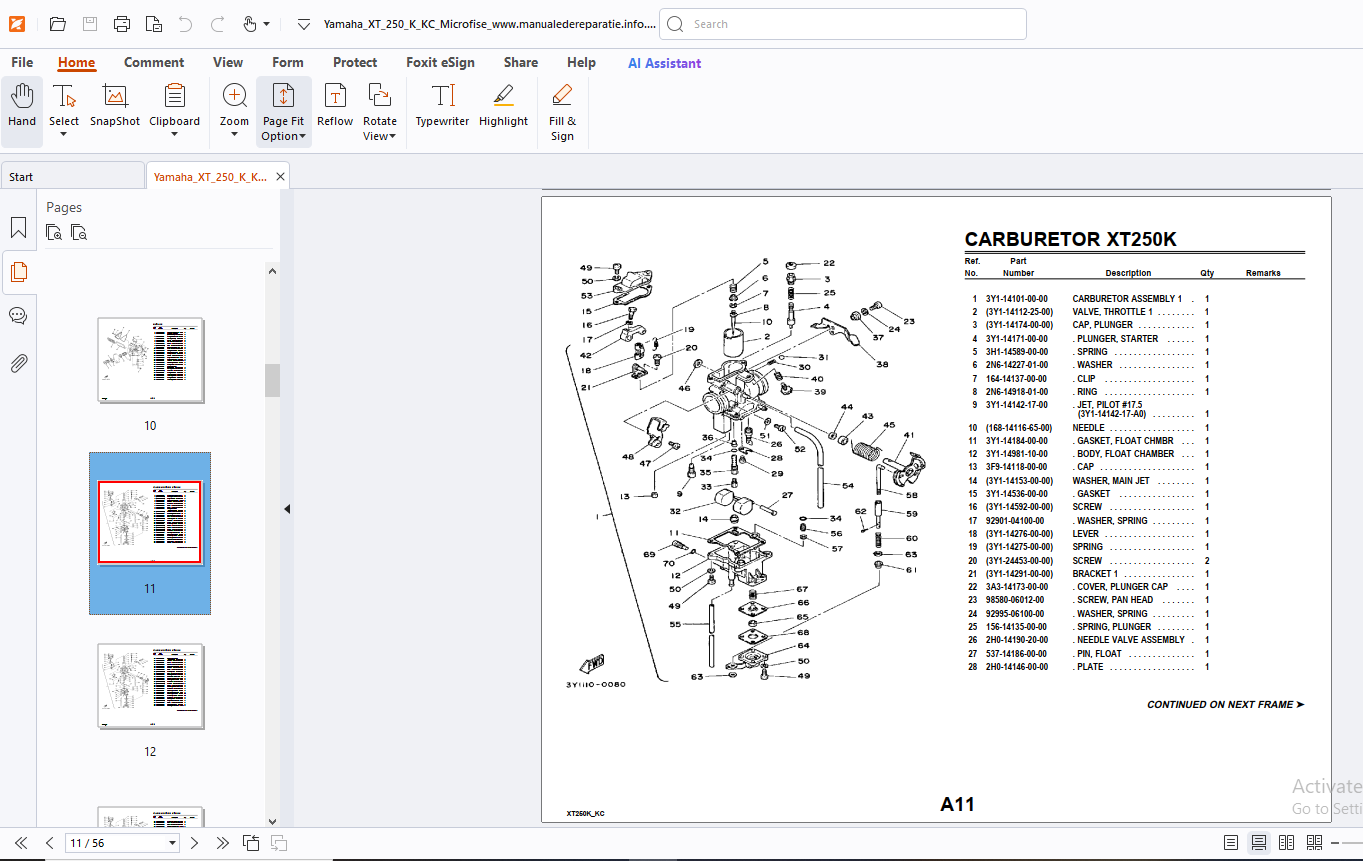Open the File menu
This screenshot has height=861, width=1363.
[x=22, y=62]
